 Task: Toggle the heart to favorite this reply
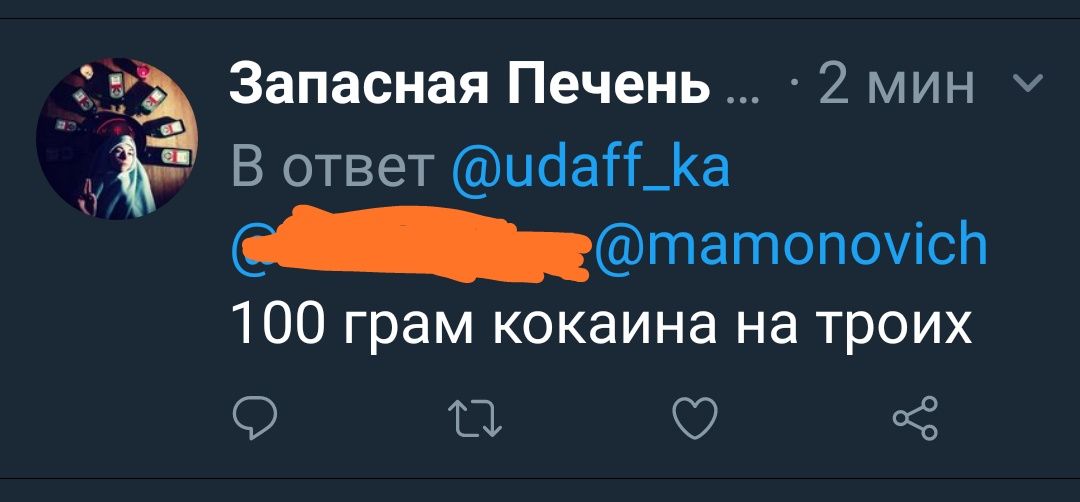point(695,418)
